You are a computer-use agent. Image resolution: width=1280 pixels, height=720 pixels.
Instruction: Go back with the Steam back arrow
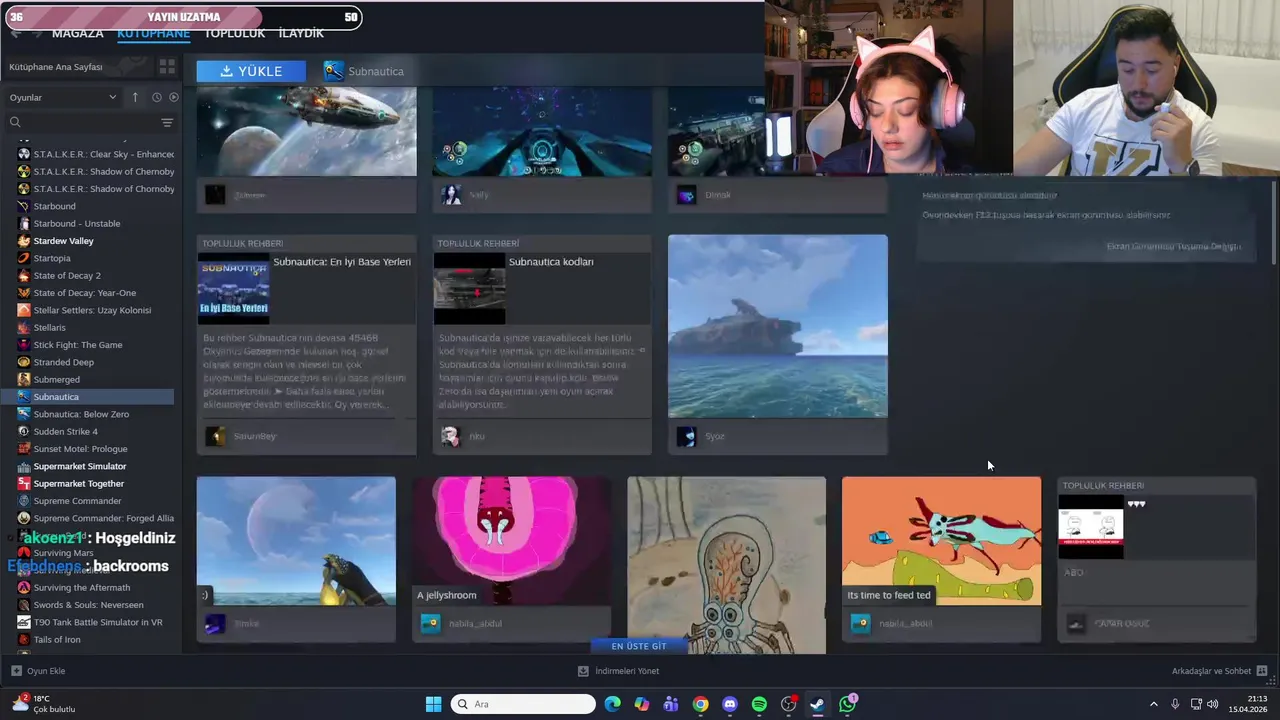click(15, 34)
